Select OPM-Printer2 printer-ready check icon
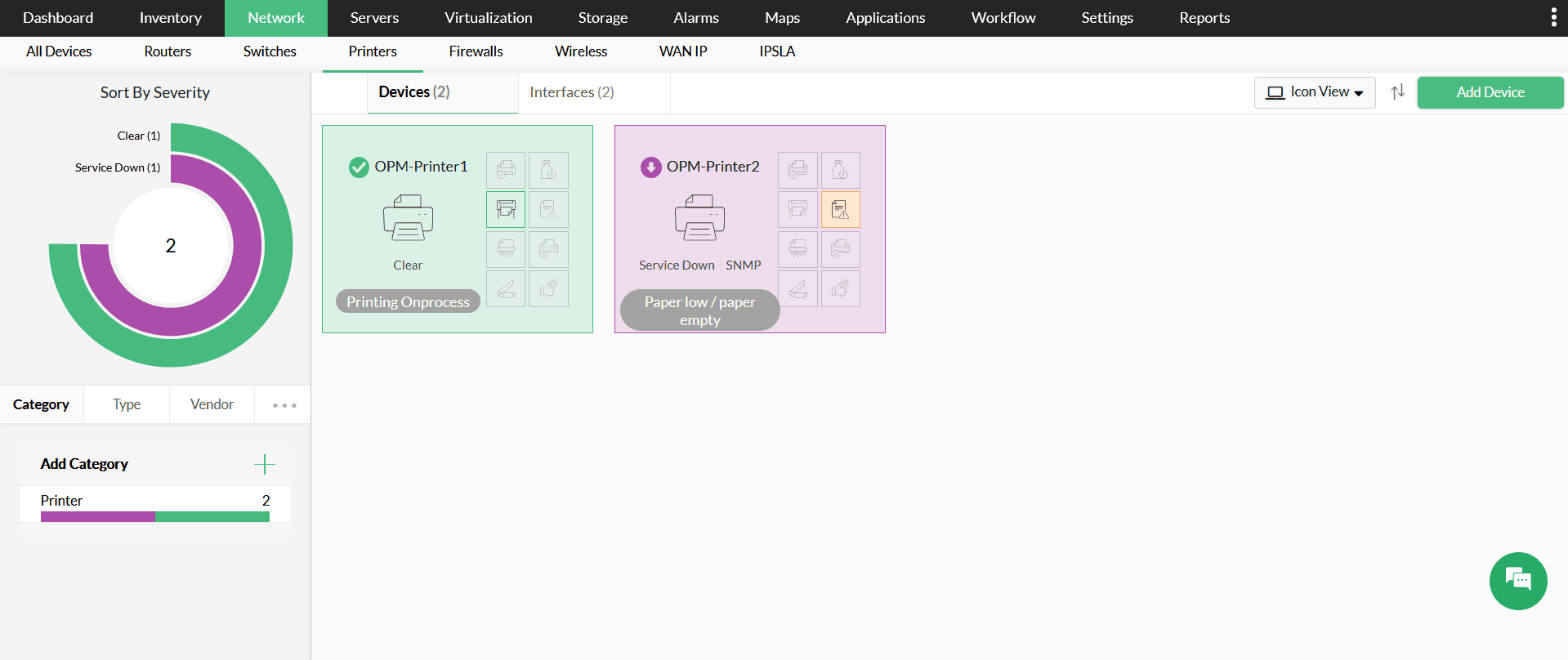Viewport: 1568px width, 660px height. [x=797, y=170]
